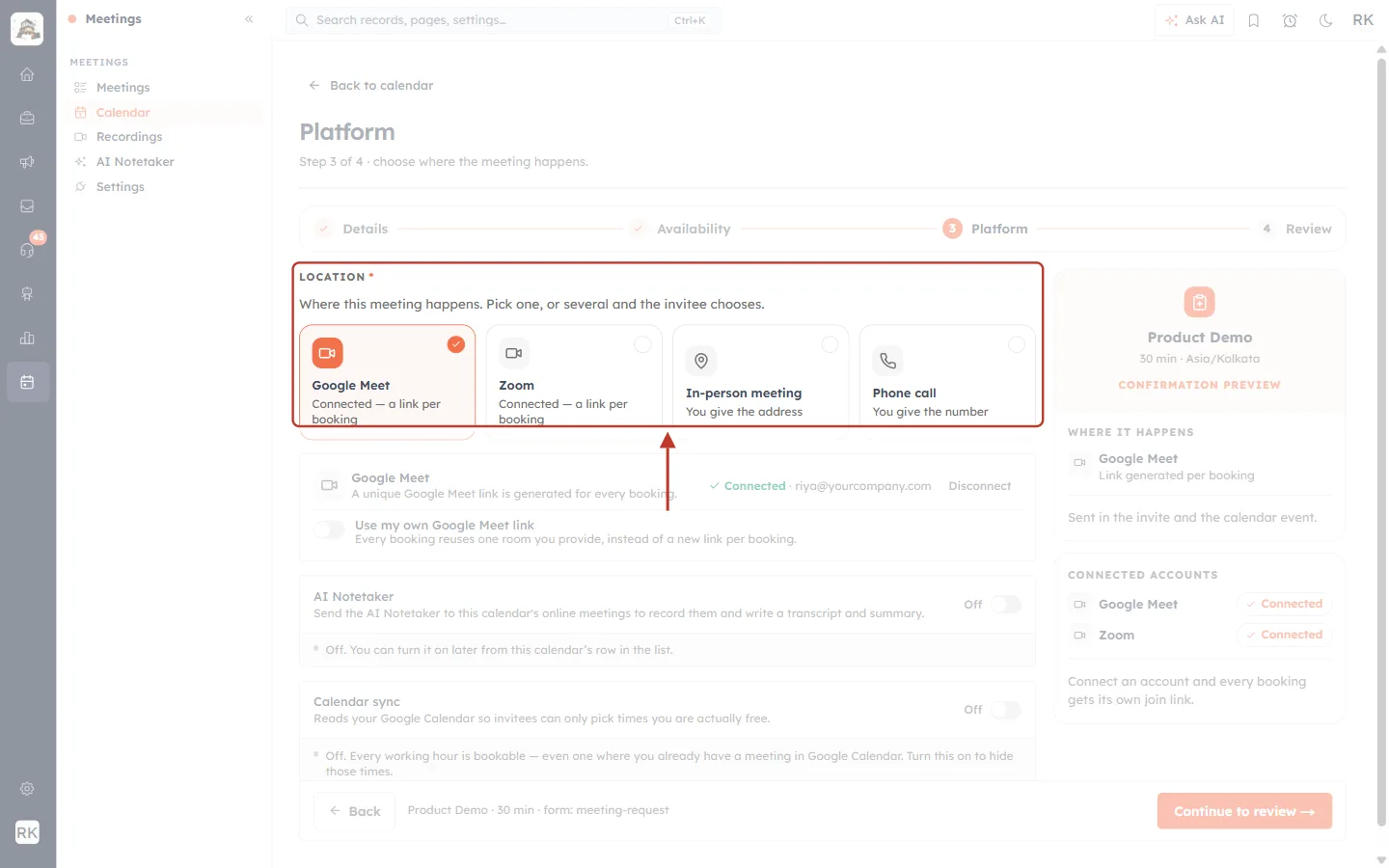Open the megaphone icon in the left rail
1389x868 pixels.
point(27,162)
